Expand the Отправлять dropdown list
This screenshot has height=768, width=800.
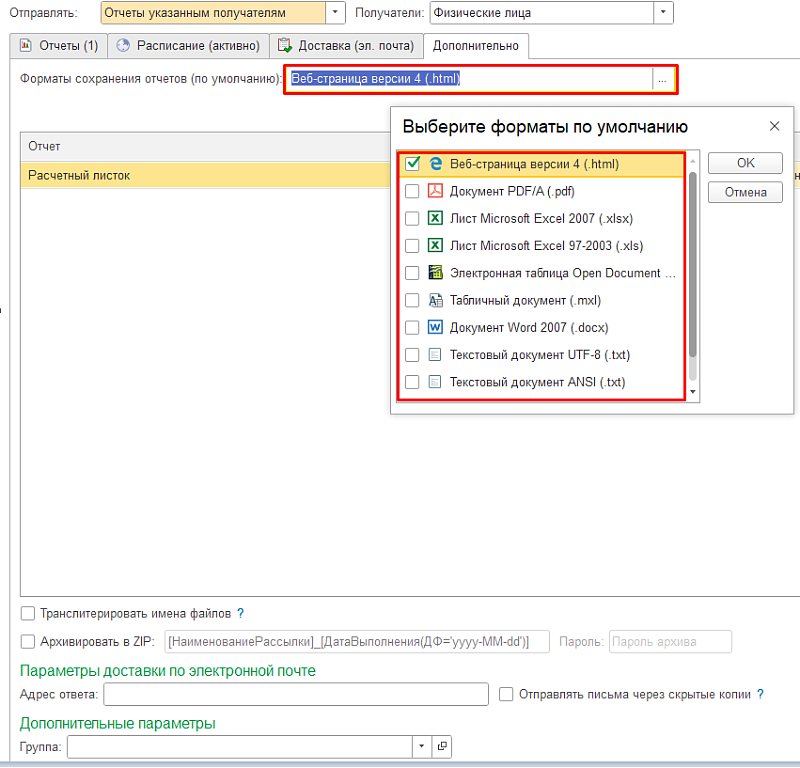click(x=336, y=13)
